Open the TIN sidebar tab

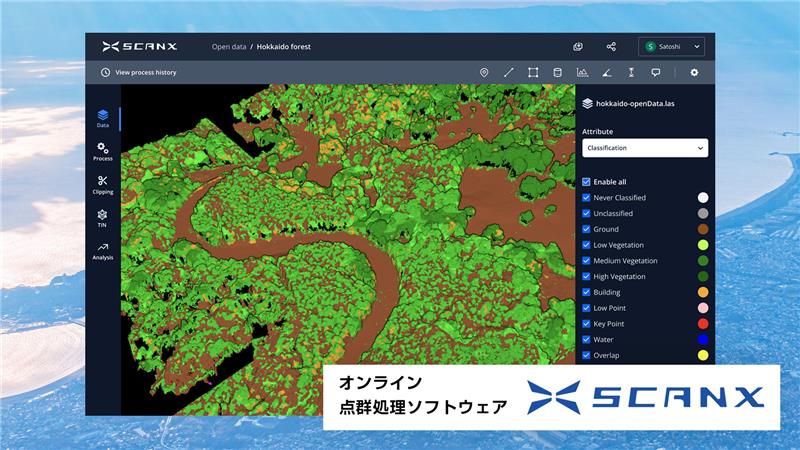coord(103,218)
